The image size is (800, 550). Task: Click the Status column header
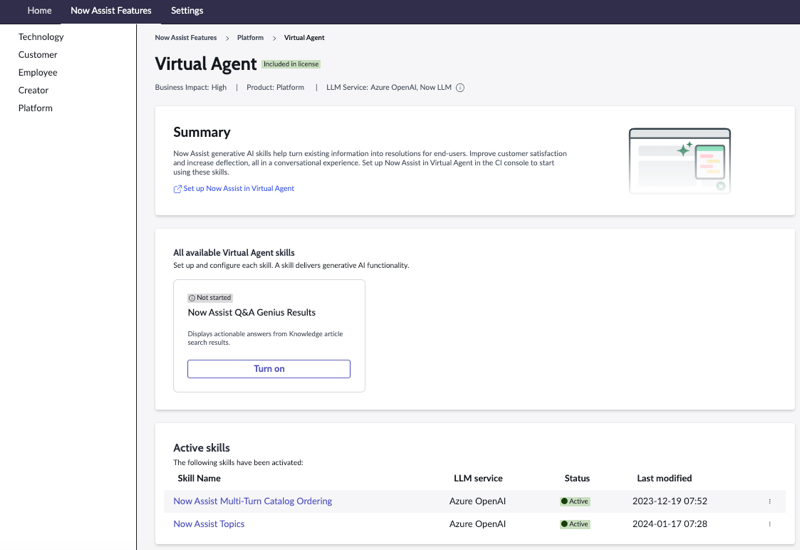pos(577,479)
